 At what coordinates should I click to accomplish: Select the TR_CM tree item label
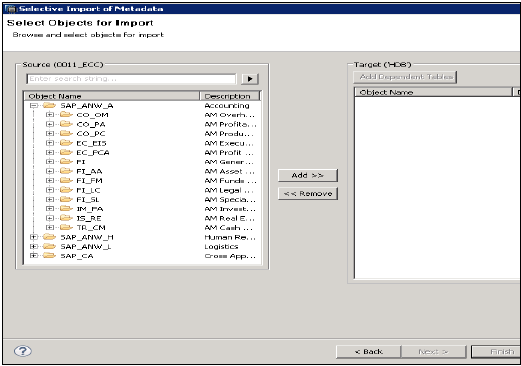pyautogui.click(x=91, y=228)
